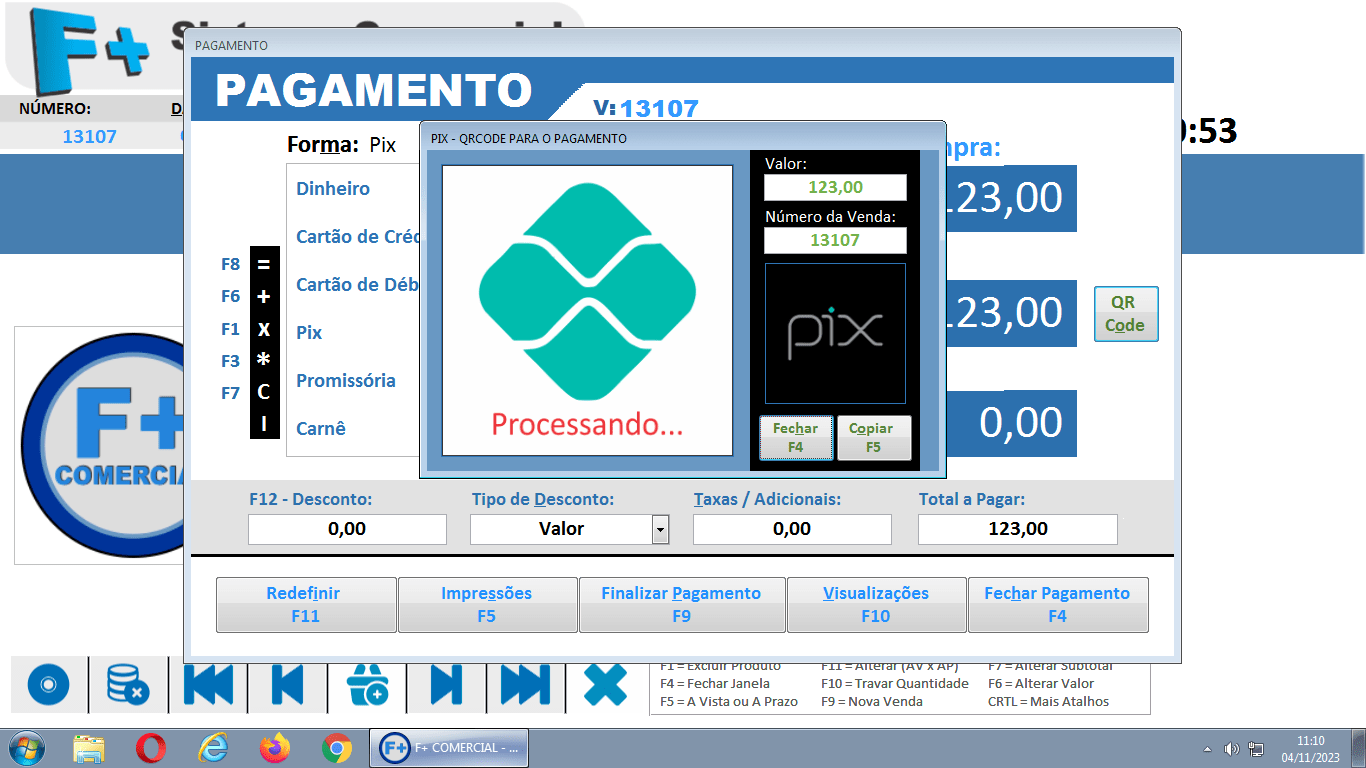The height and width of the screenshot is (768, 1366).
Task: Click the black pix logo panel
Action: click(x=835, y=333)
